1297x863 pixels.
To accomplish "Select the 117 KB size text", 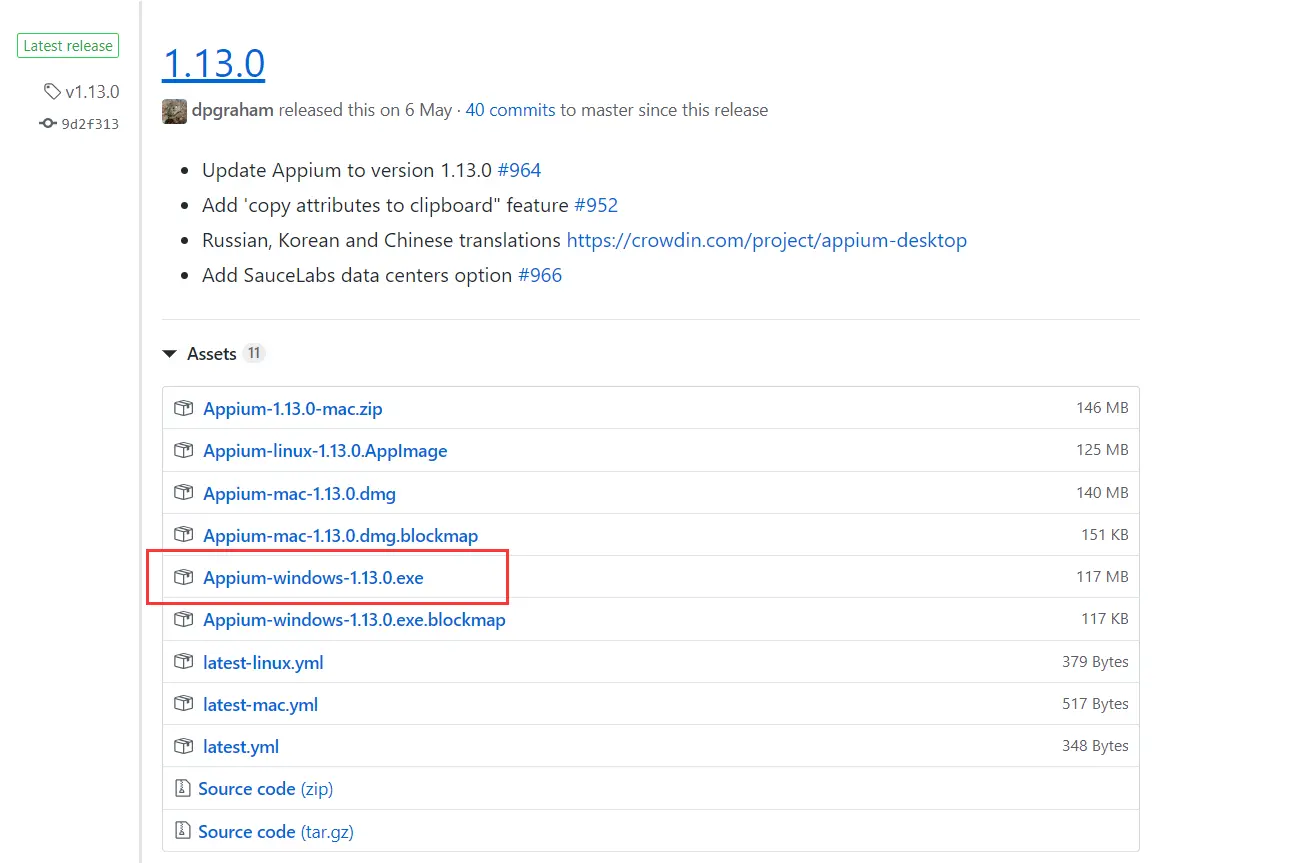I will click(1105, 619).
